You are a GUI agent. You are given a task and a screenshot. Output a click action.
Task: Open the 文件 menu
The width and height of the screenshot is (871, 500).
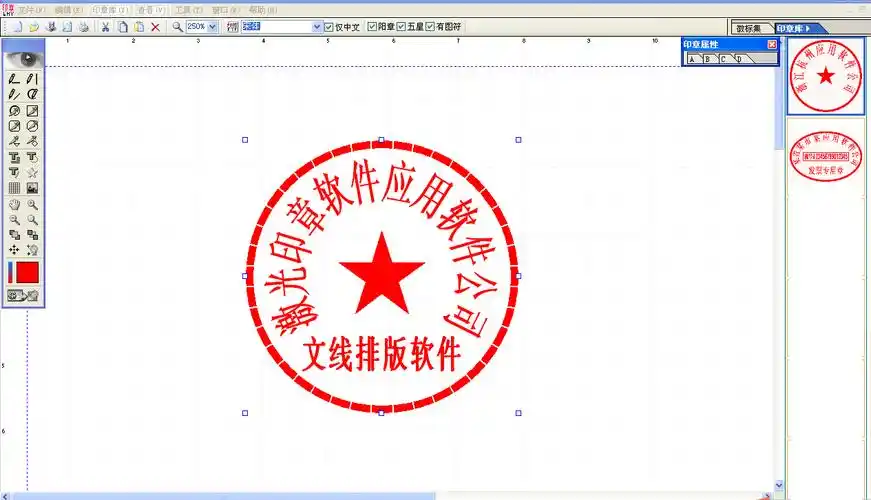[x=32, y=10]
